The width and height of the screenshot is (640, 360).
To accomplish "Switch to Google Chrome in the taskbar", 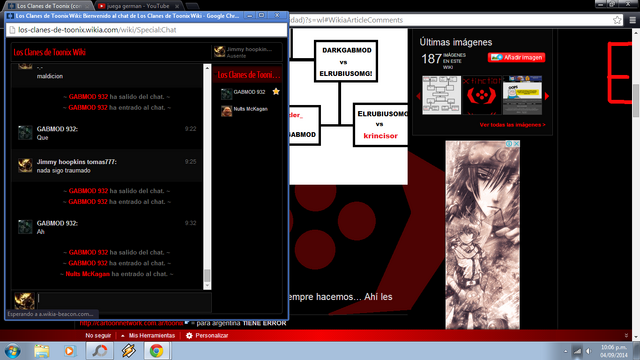I will click(156, 351).
